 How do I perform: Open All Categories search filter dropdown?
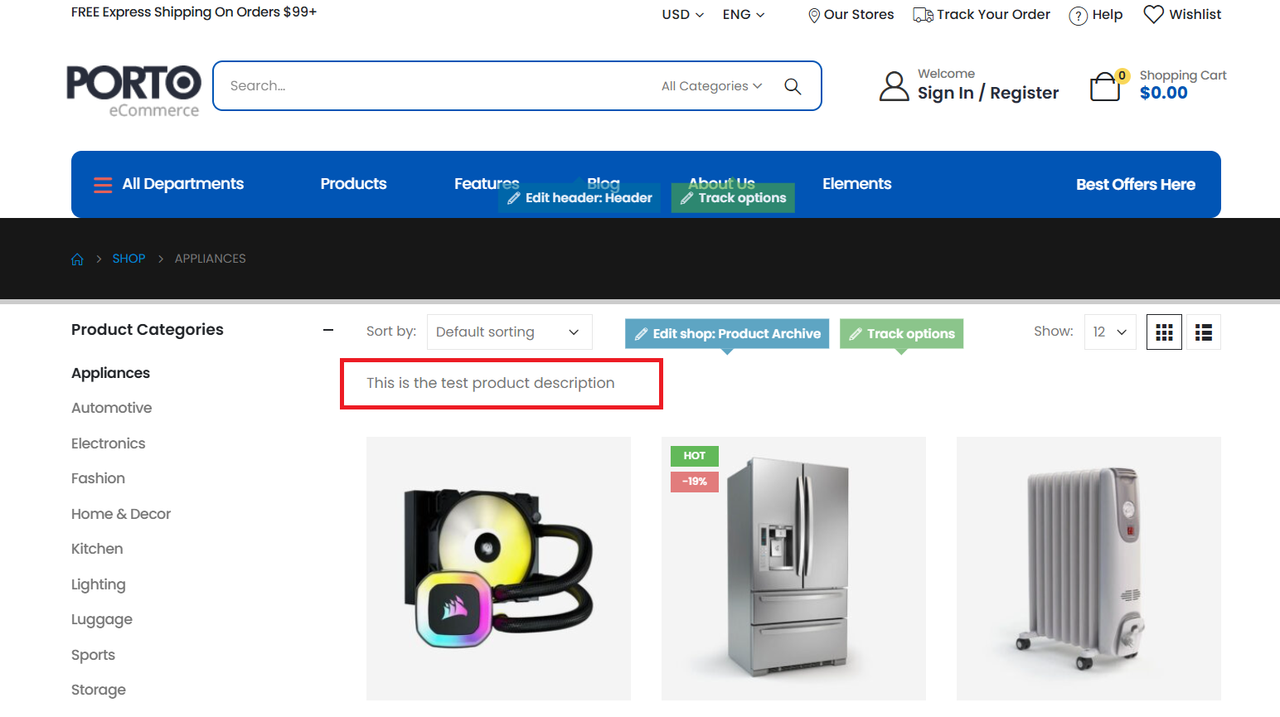[x=711, y=86]
